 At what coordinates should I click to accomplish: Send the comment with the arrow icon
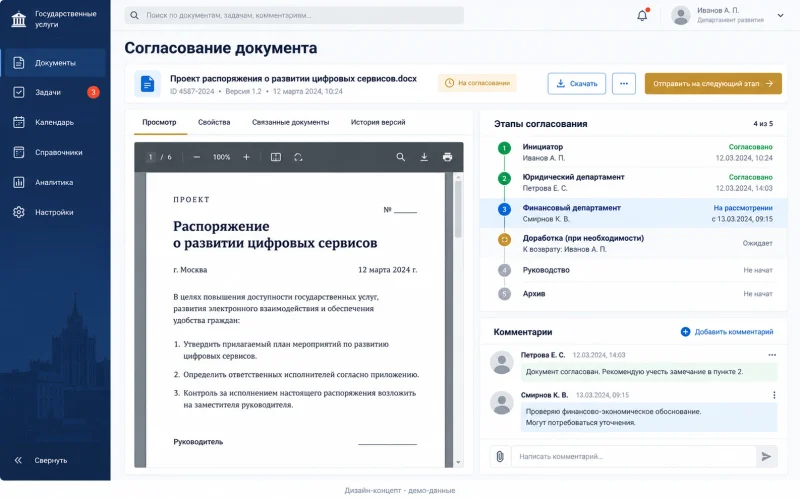click(x=766, y=456)
